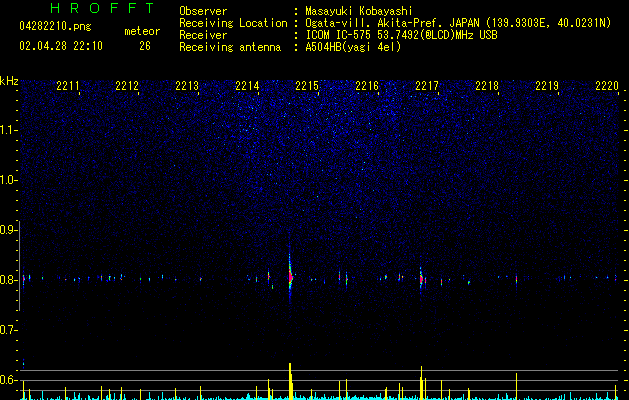Click the 1.0 kHz frequency label
Screen dimensions: 629x400
point(8,180)
